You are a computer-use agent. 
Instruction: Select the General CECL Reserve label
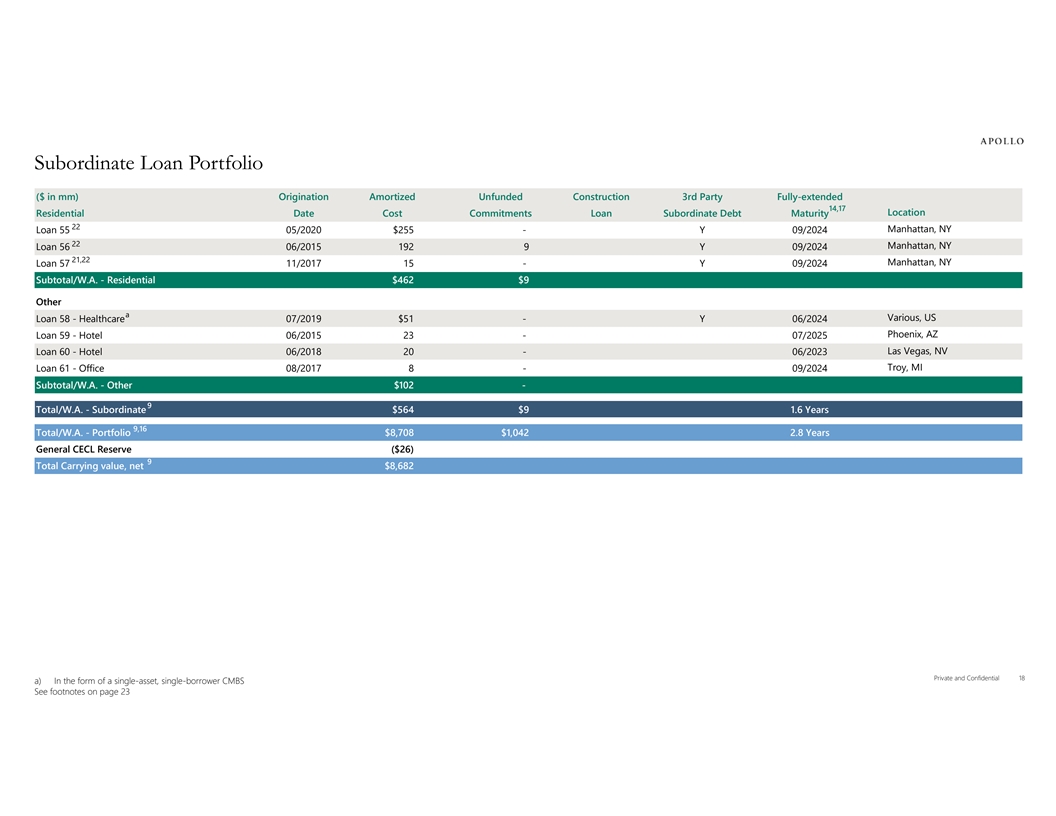point(84,449)
